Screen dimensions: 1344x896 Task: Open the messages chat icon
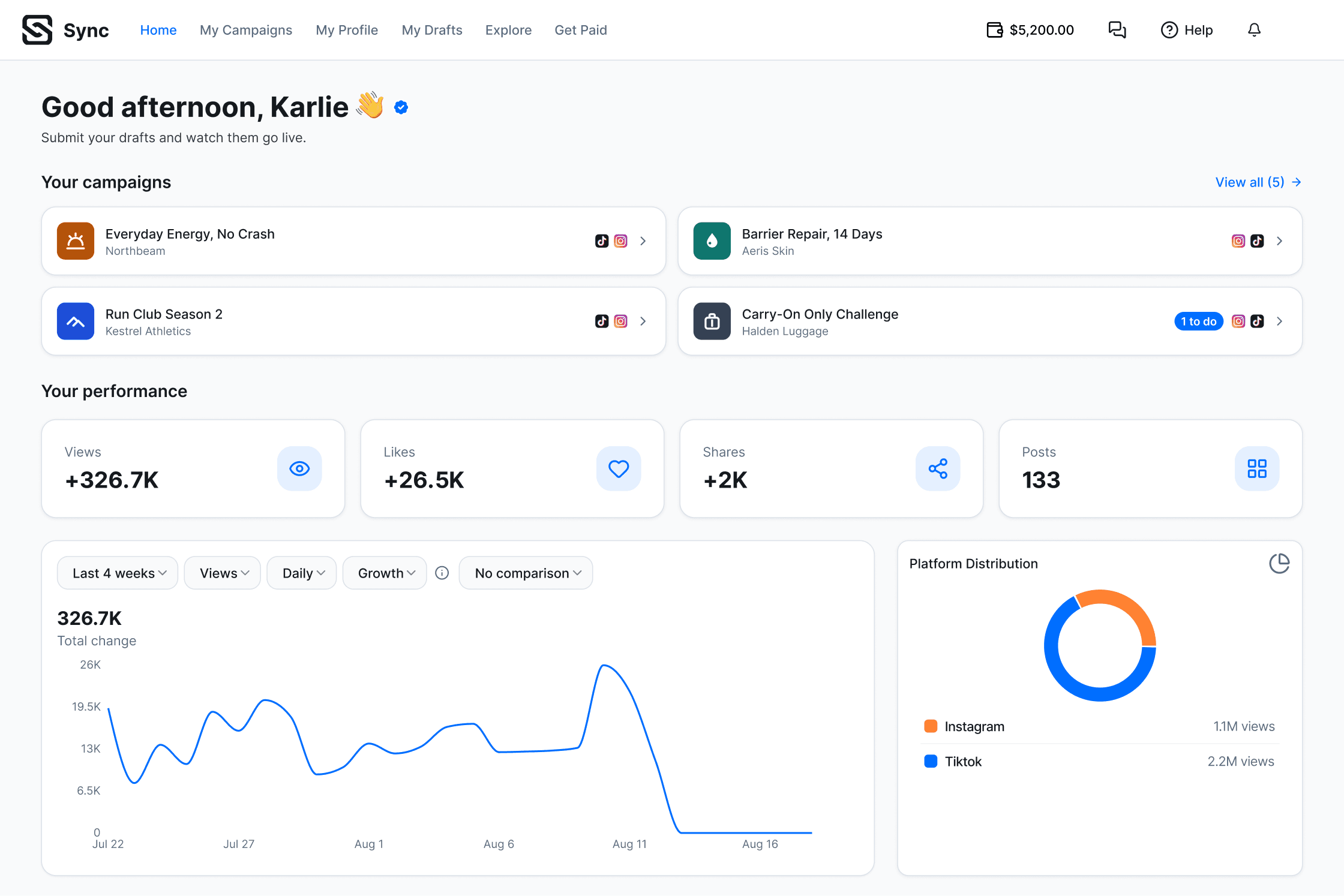coord(1117,30)
